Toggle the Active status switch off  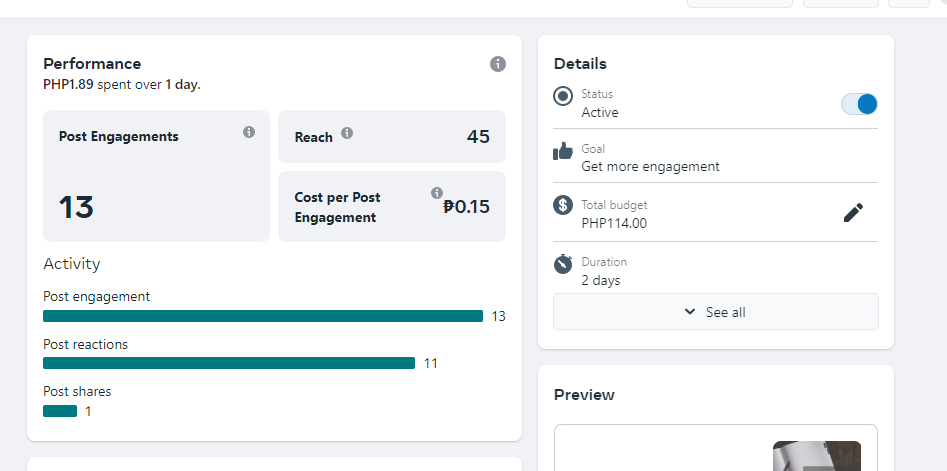click(859, 104)
